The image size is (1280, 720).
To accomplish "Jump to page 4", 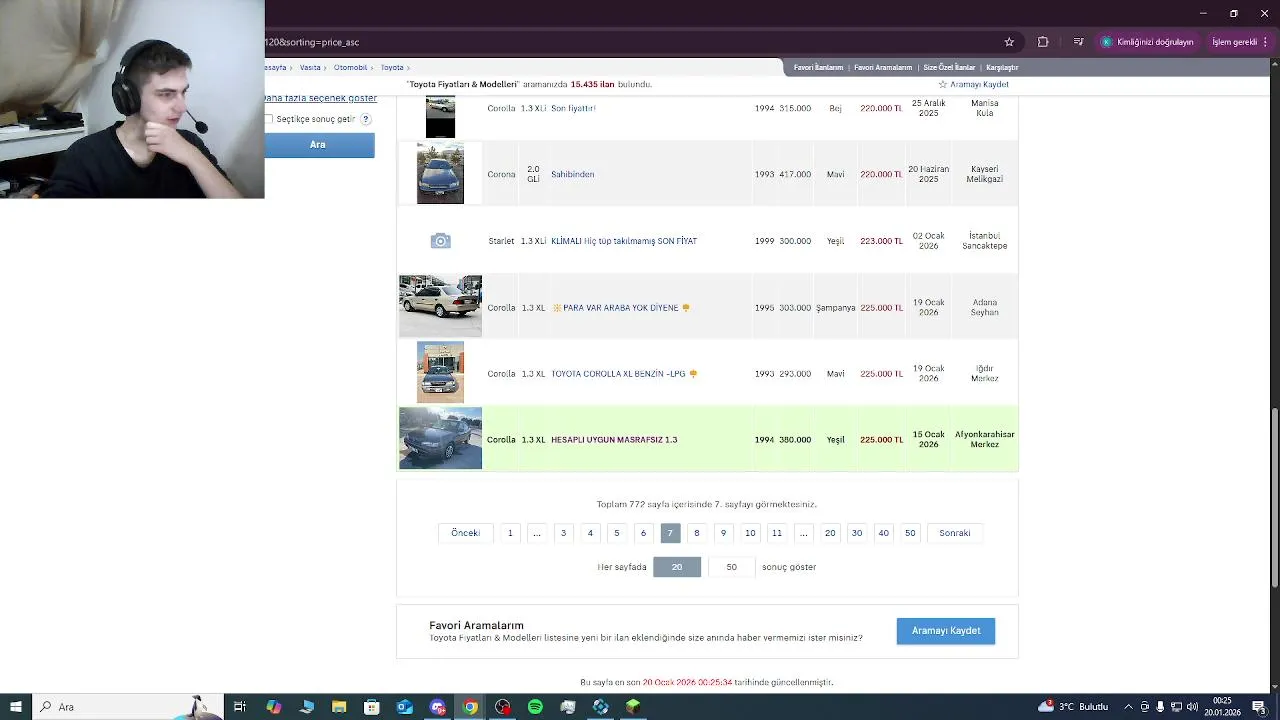I will [x=590, y=533].
